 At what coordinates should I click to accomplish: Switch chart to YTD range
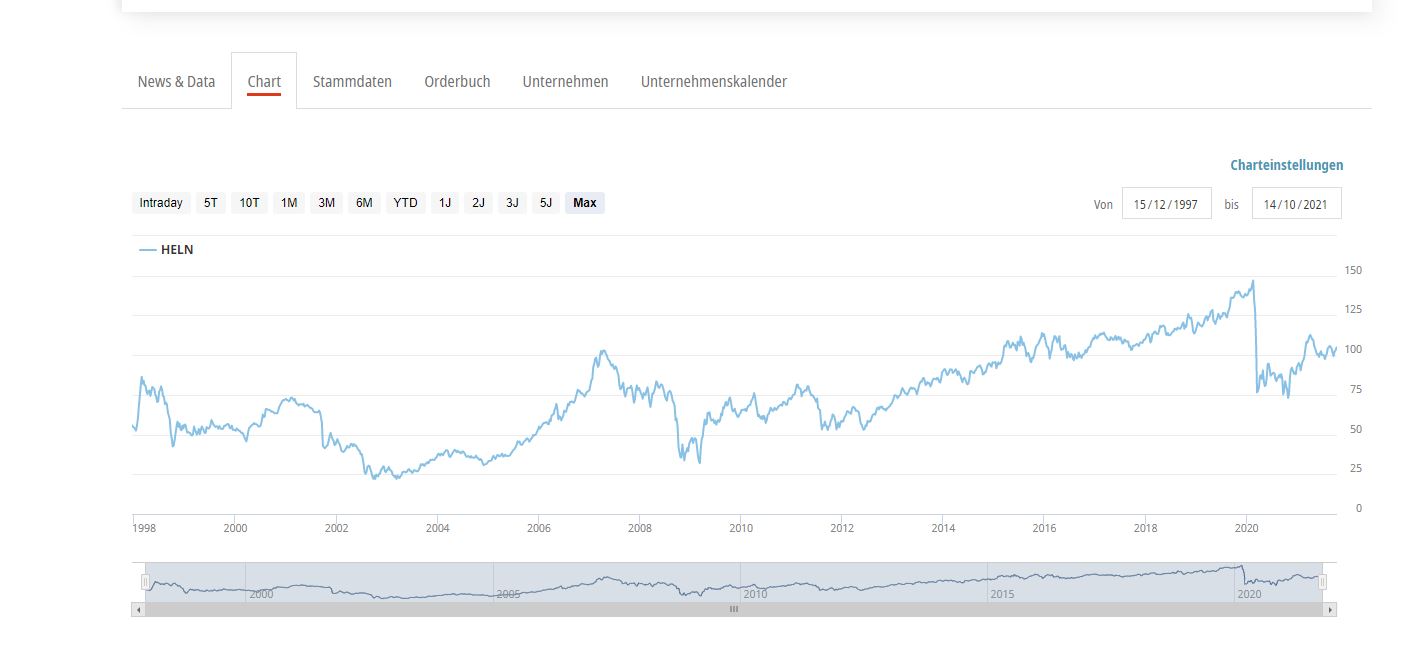pyautogui.click(x=405, y=203)
